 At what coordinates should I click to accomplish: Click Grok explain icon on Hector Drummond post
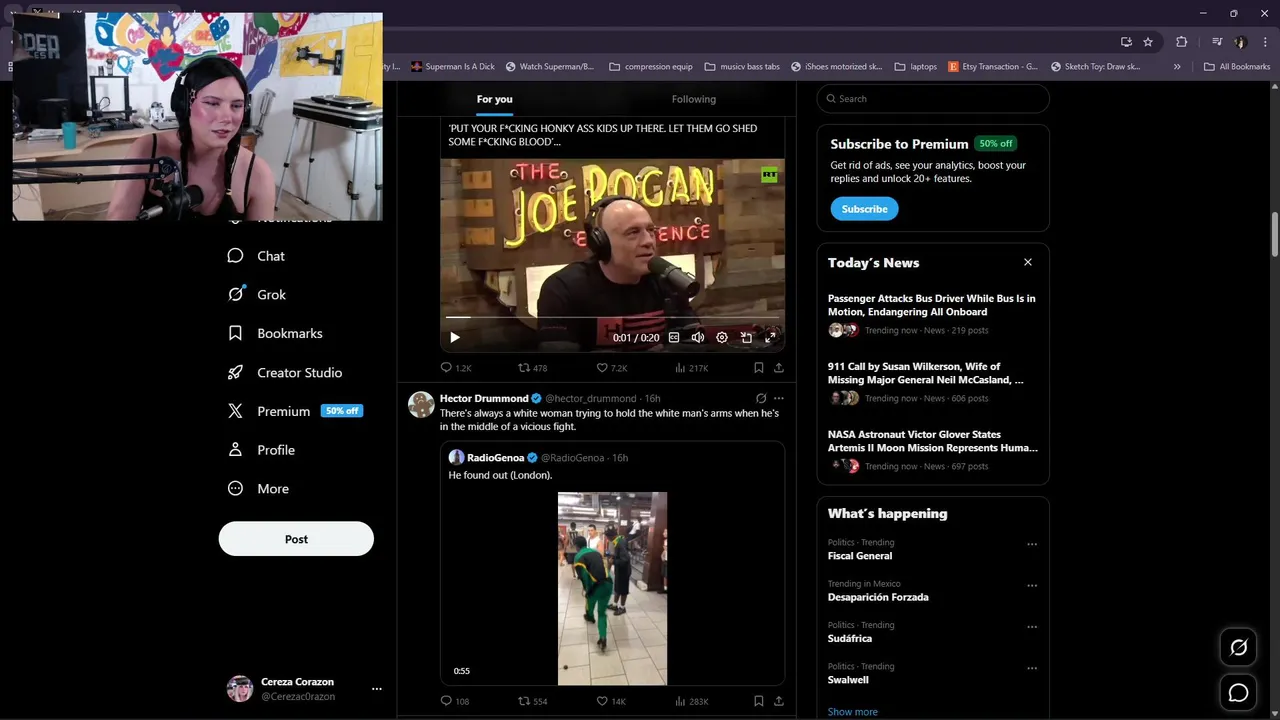[761, 398]
